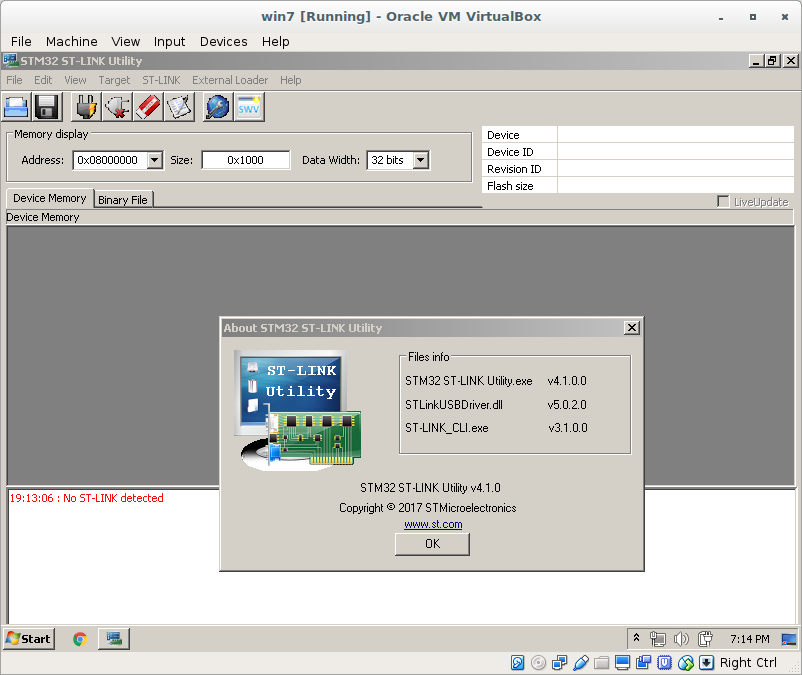Click the 'STM32 ST-LINK Utility.exe' file name
The height and width of the screenshot is (675, 802).
point(469,381)
